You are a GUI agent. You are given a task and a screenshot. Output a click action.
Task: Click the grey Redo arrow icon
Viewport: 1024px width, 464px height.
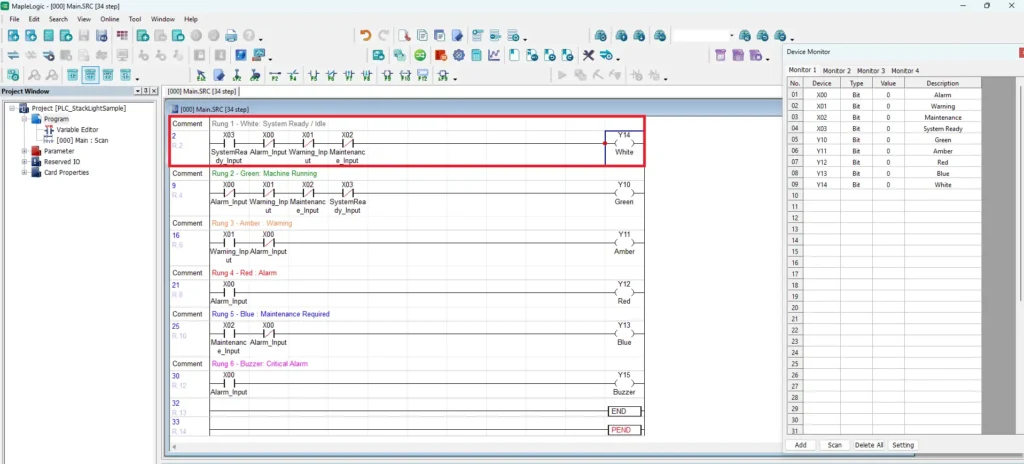coord(384,35)
